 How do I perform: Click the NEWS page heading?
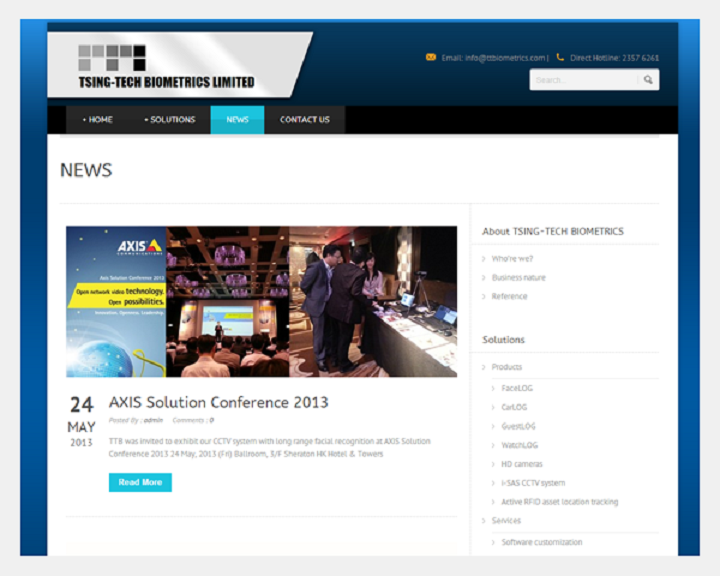[x=86, y=170]
